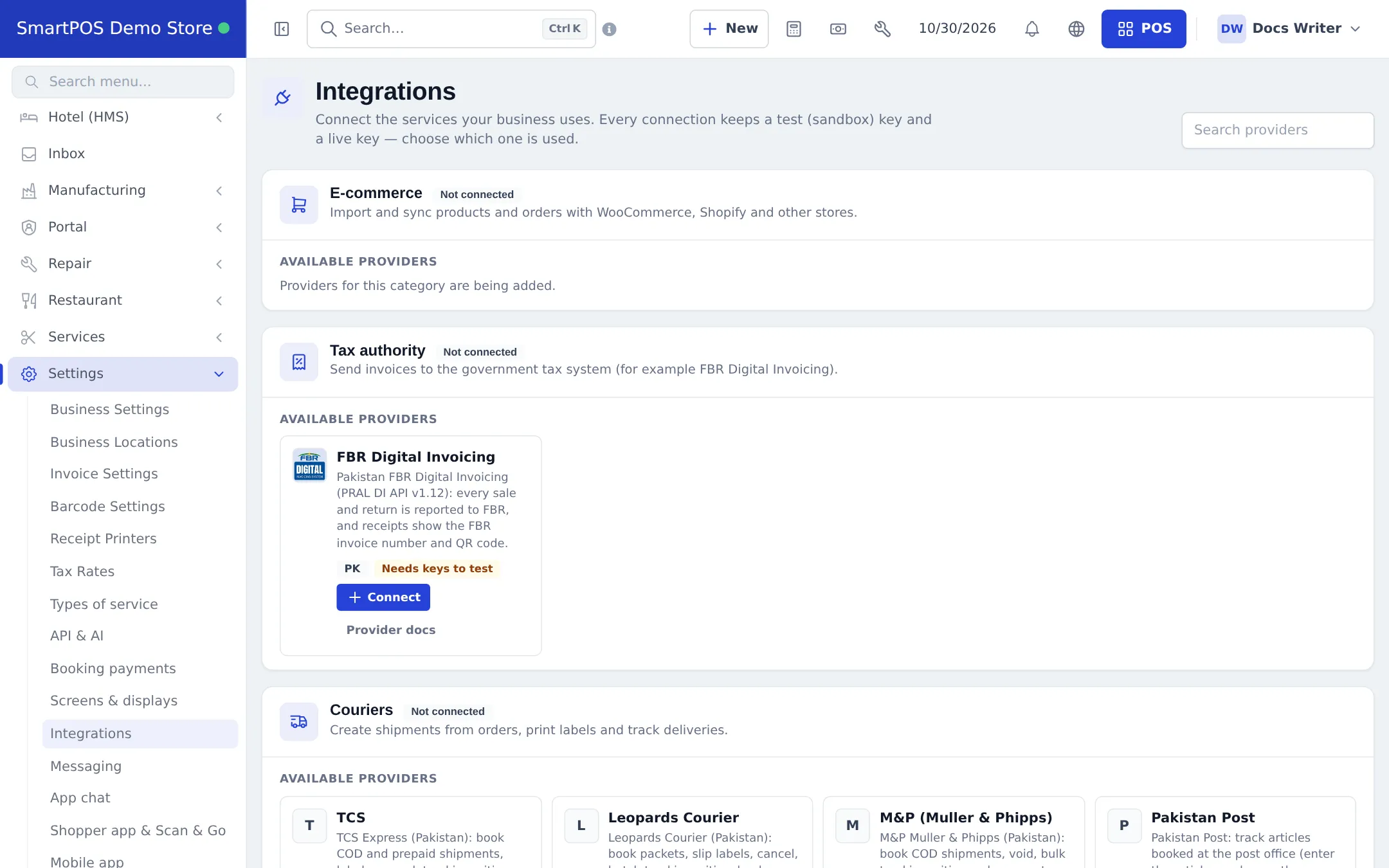Click the Services scissors icon
This screenshot has height=868, width=1389.
[29, 337]
